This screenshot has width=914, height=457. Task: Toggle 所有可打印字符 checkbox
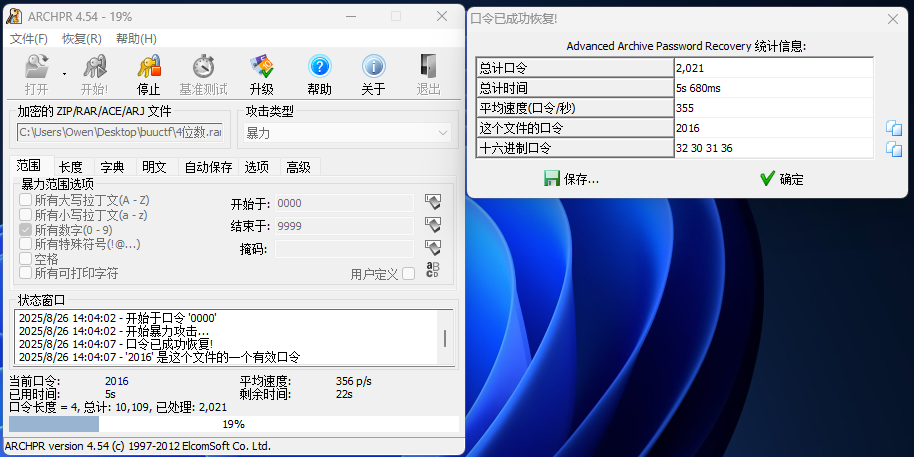pyautogui.click(x=26, y=273)
